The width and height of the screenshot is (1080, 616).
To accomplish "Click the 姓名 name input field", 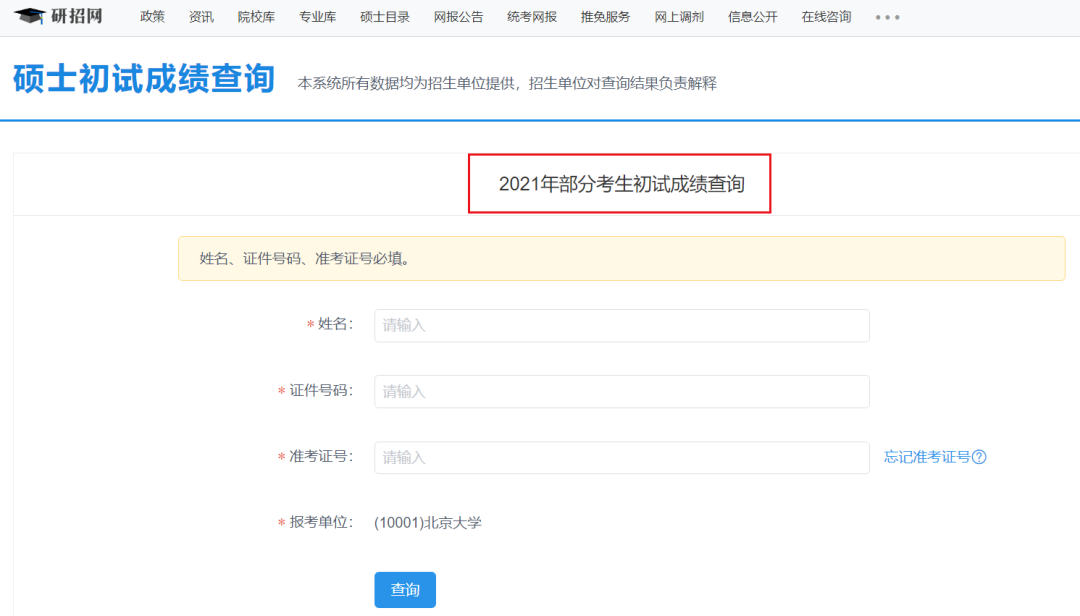I will tap(620, 325).
